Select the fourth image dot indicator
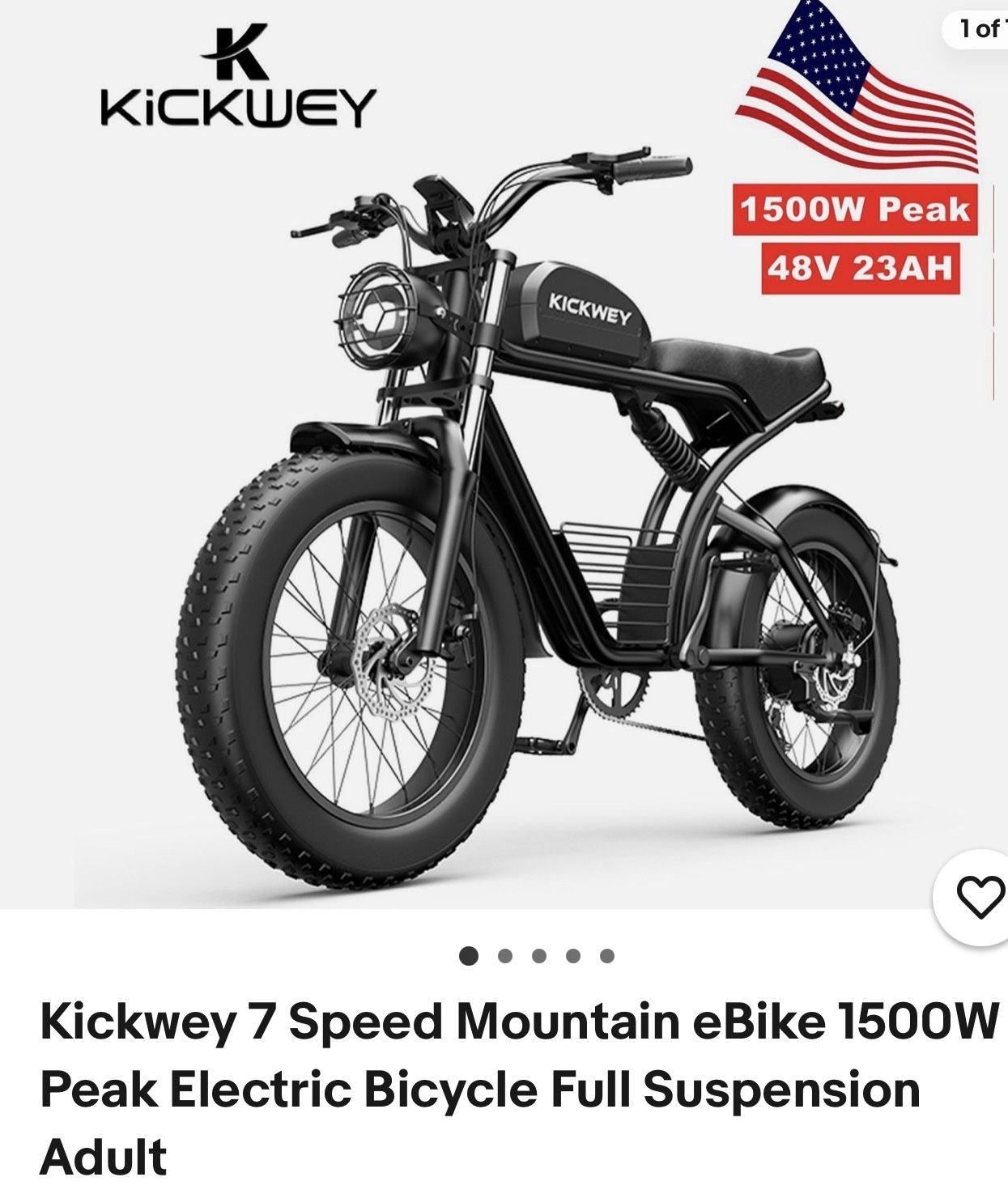Viewport: 1008px width, 1194px height. click(x=573, y=956)
